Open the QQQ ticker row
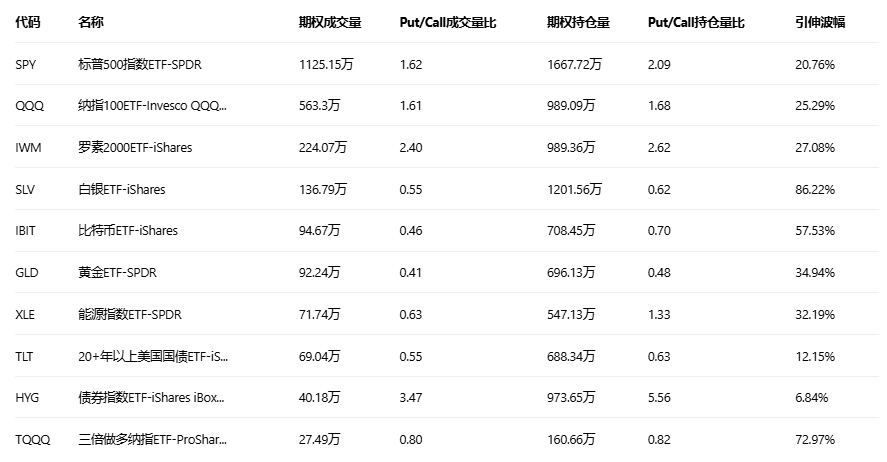This screenshot has height=462, width=887. [x=30, y=106]
